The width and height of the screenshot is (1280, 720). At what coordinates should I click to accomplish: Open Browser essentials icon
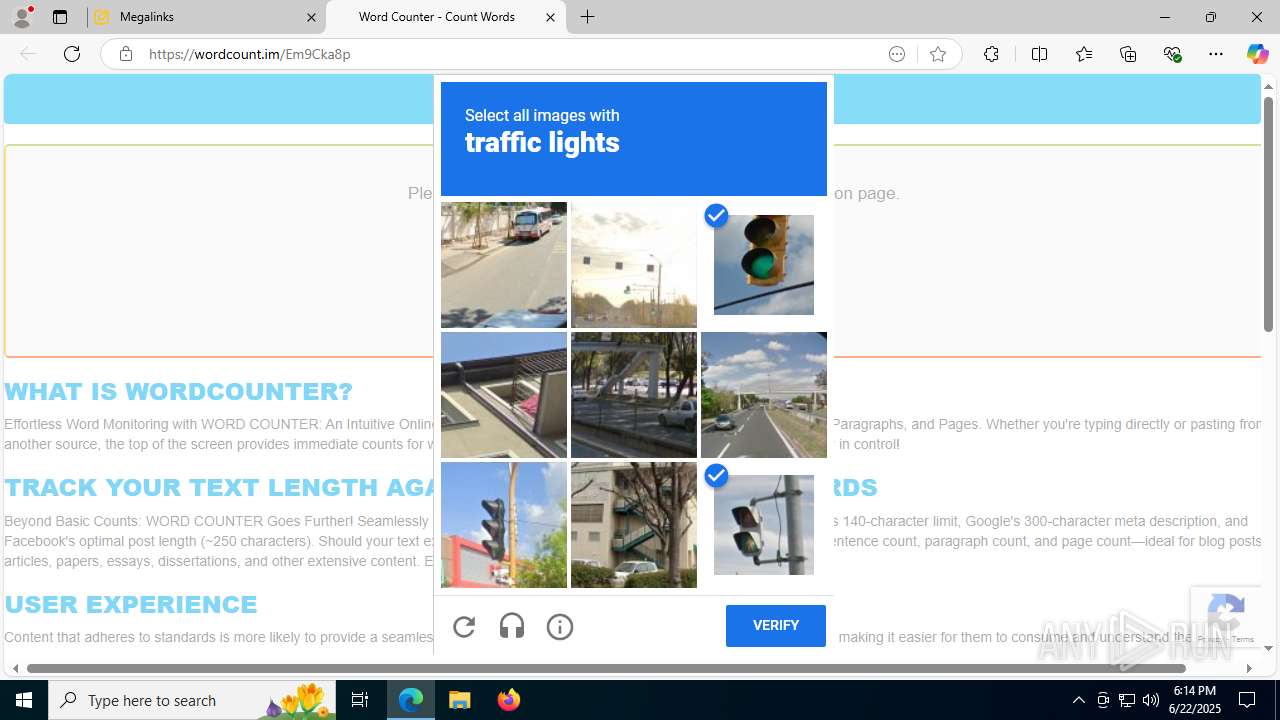pyautogui.click(x=1173, y=54)
